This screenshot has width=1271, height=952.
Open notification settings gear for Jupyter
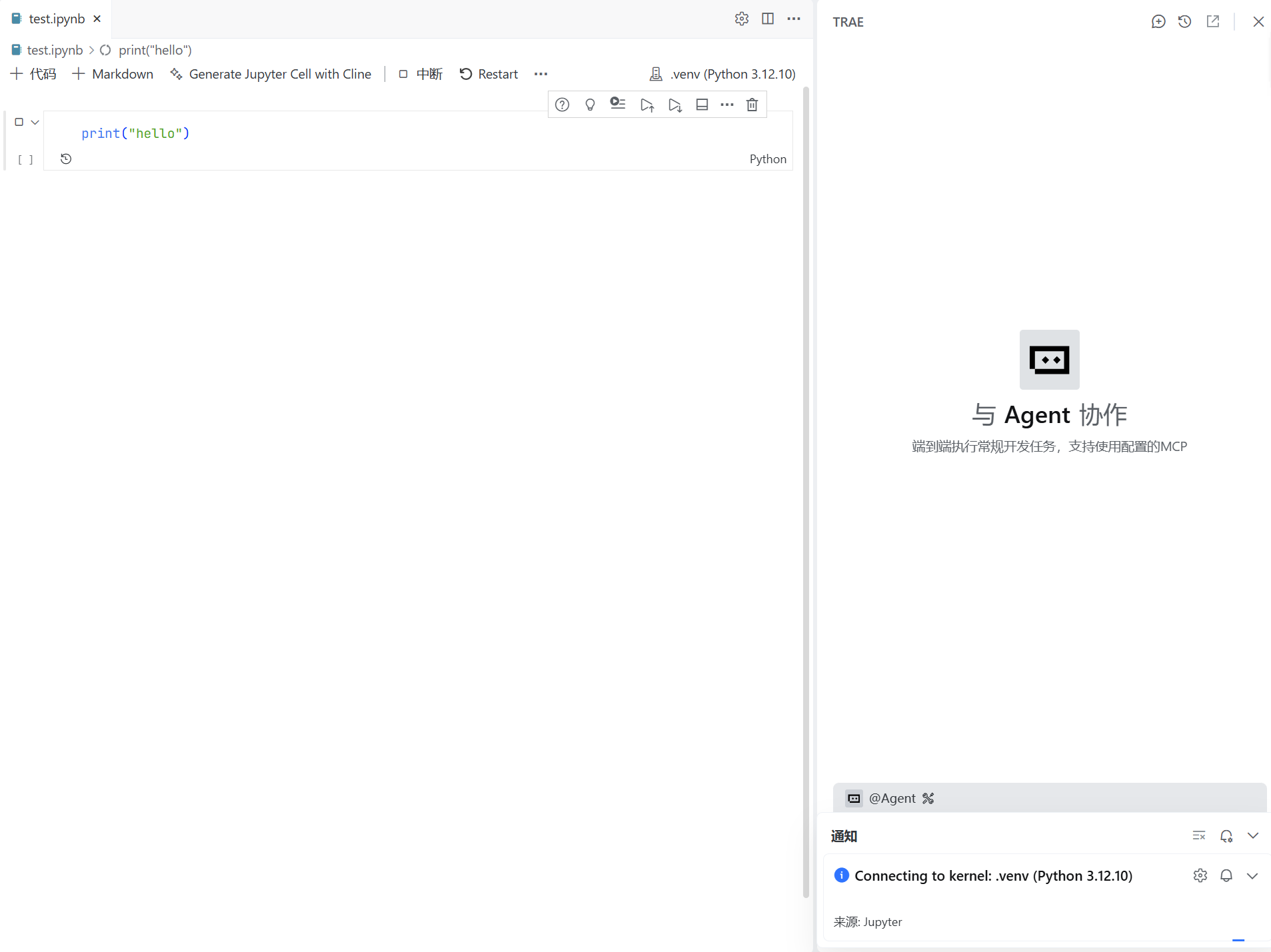1200,875
